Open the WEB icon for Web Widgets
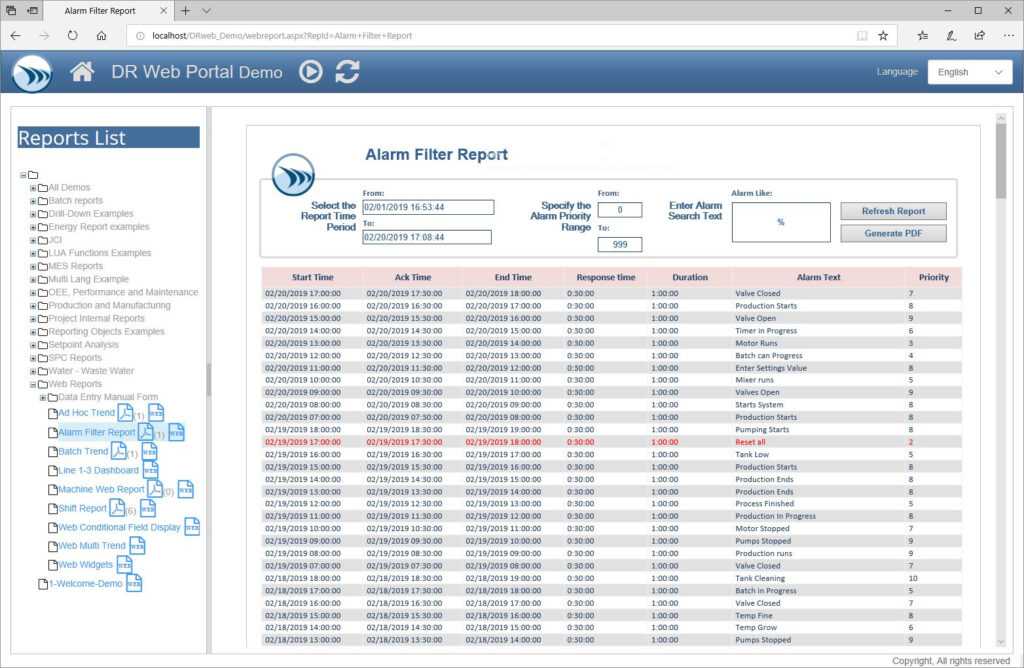 pos(124,563)
